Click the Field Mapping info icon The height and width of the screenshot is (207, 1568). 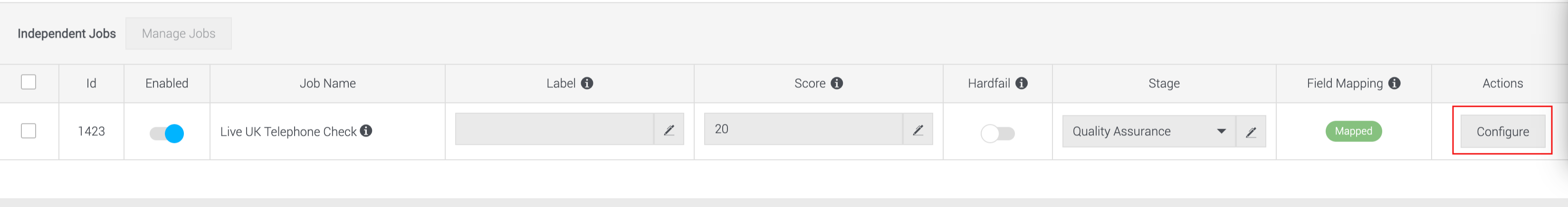click(x=1395, y=84)
